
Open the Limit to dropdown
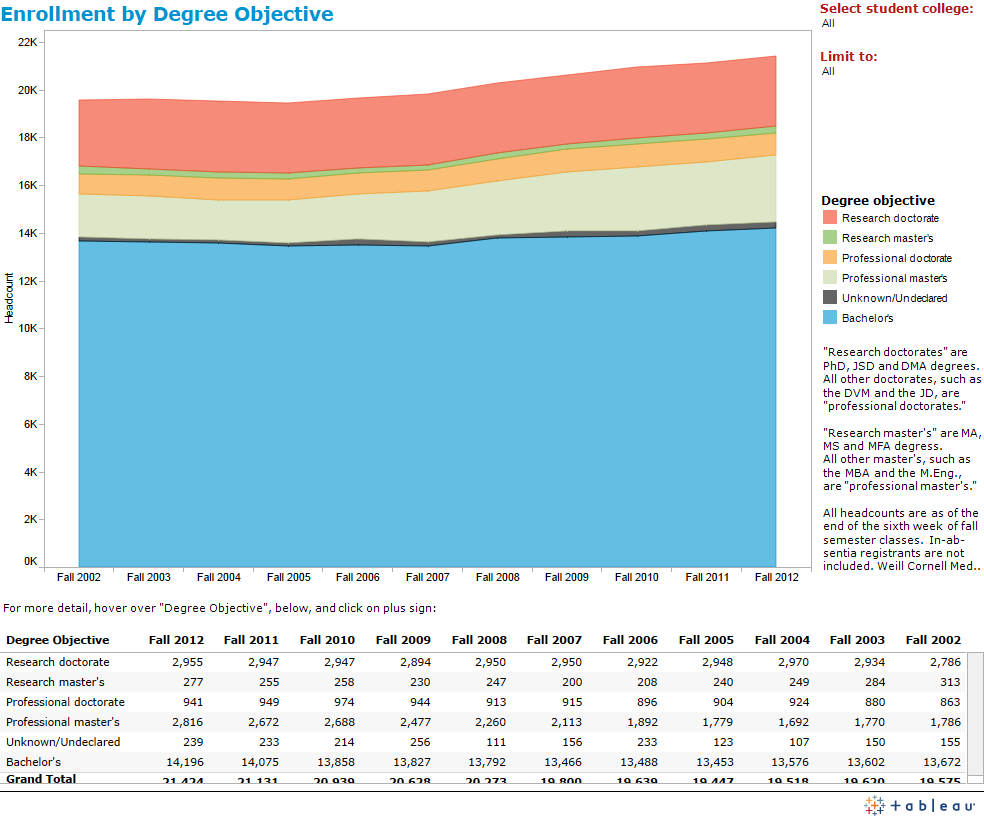[x=828, y=71]
